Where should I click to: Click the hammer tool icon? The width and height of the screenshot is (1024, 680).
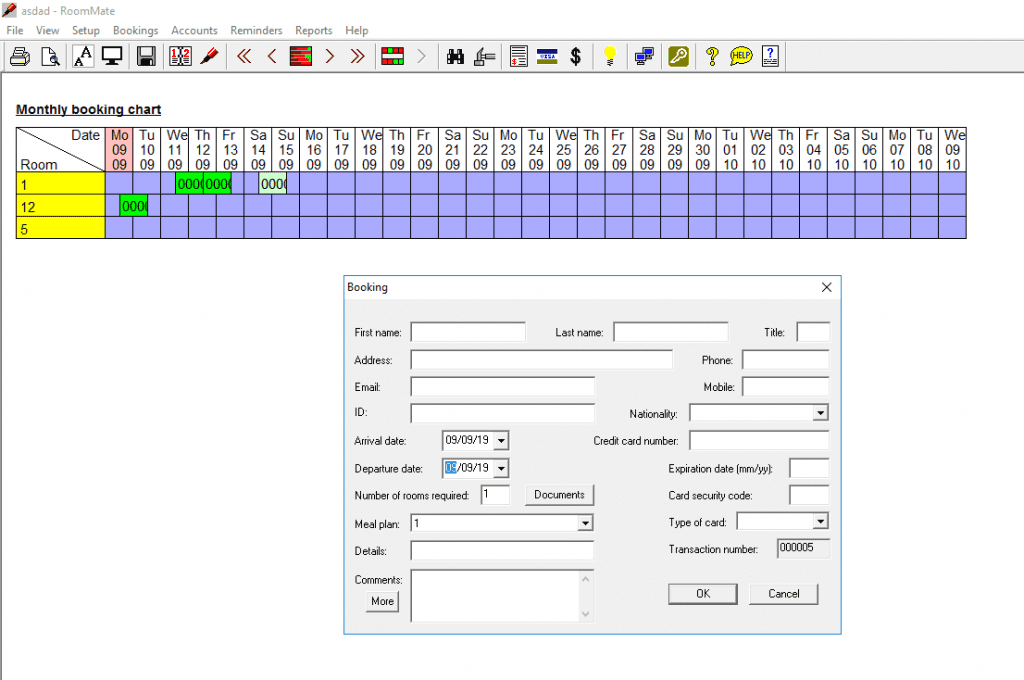[x=484, y=57]
